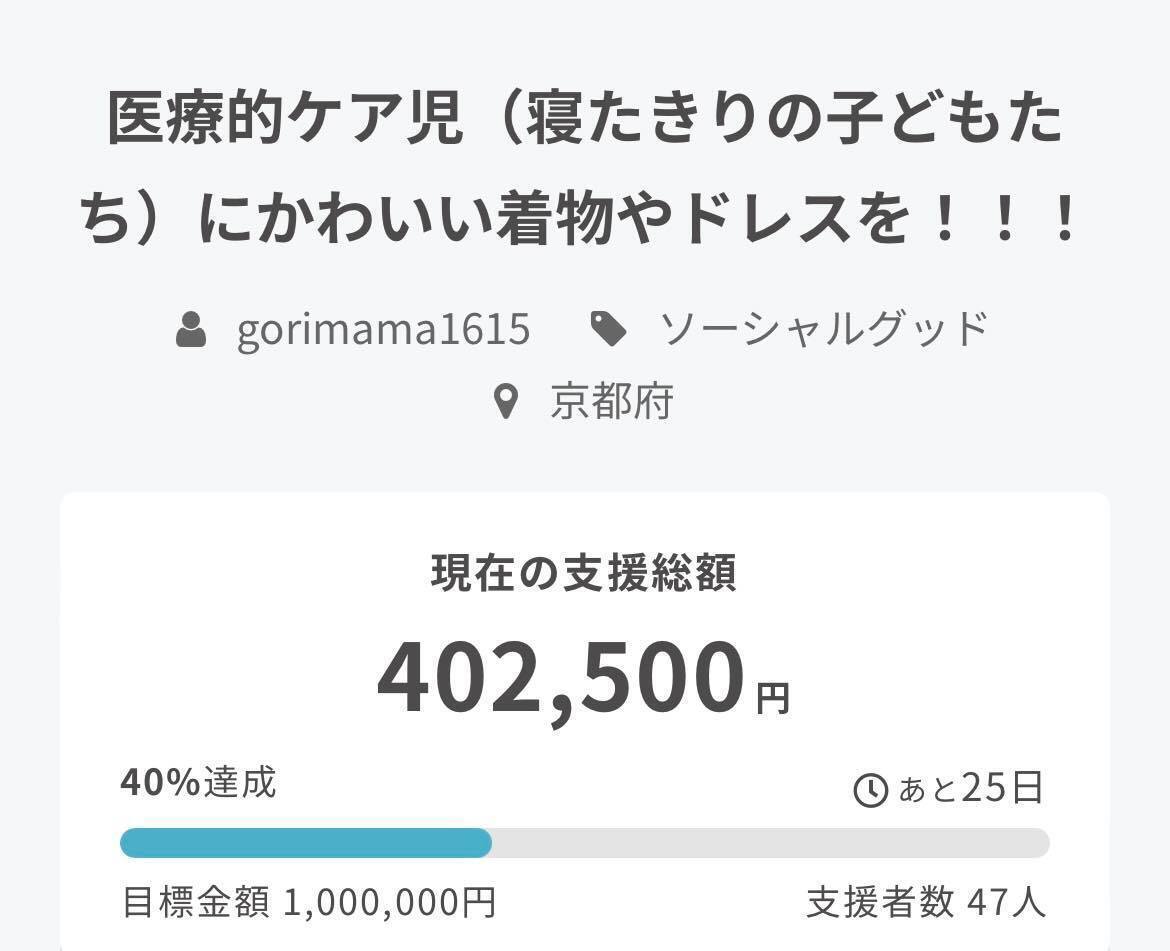The image size is (1170, 951).
Task: Click the 現在の支援総額 heading
Action: pyautogui.click(x=584, y=573)
